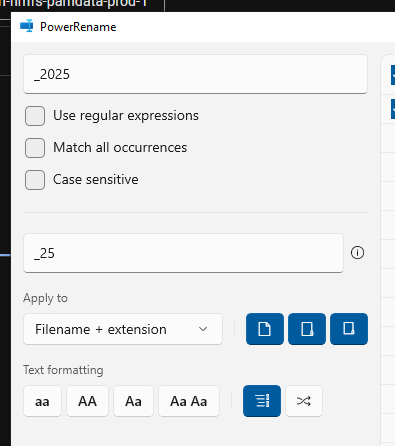Enable Use regular expressions checkbox

click(x=35, y=116)
